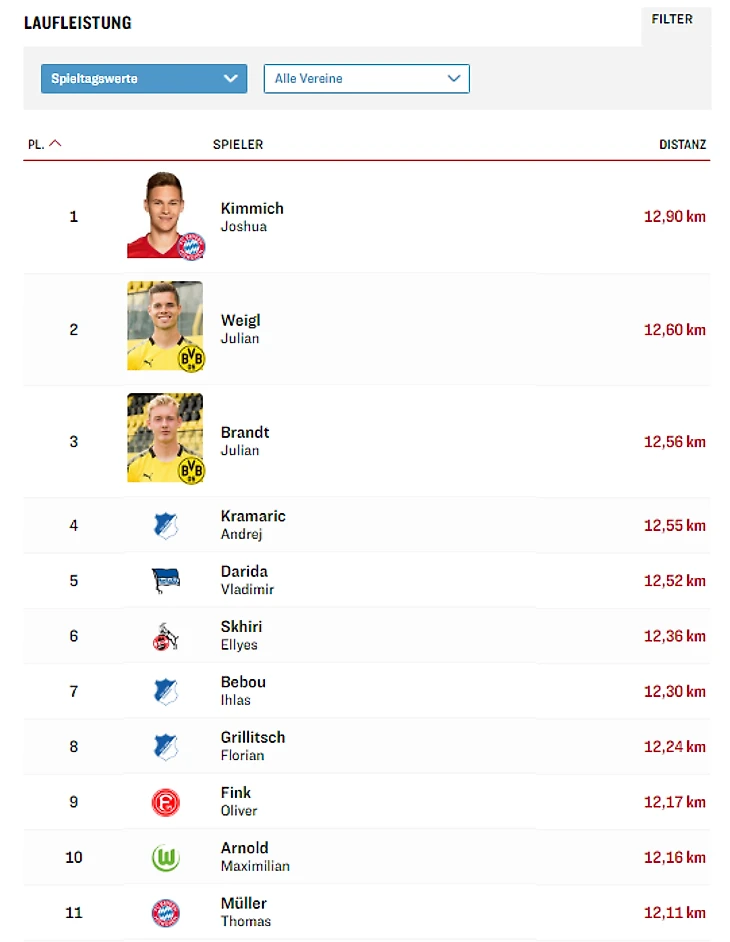The width and height of the screenshot is (730, 942).
Task: Open Joshua Kimmich's player photo
Action: click(165, 216)
